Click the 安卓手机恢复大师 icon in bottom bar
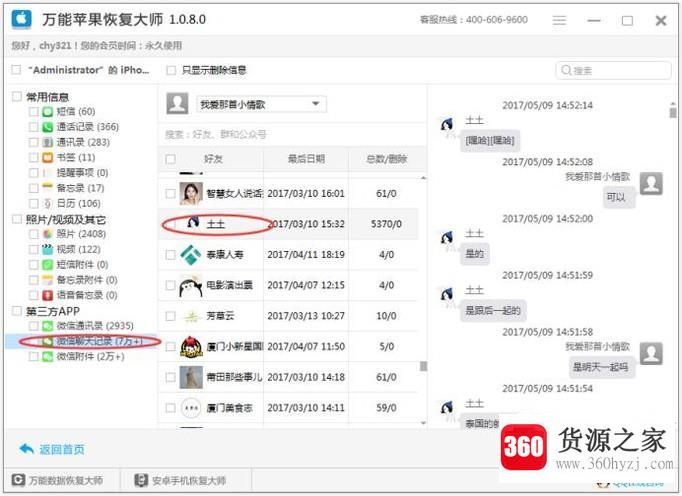 141,480
